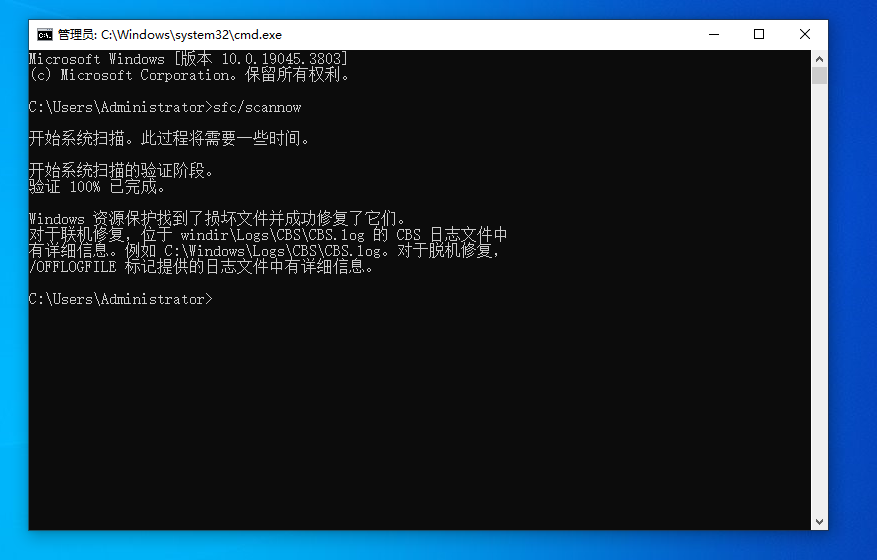Minimize the cmd.exe window

click(714, 35)
